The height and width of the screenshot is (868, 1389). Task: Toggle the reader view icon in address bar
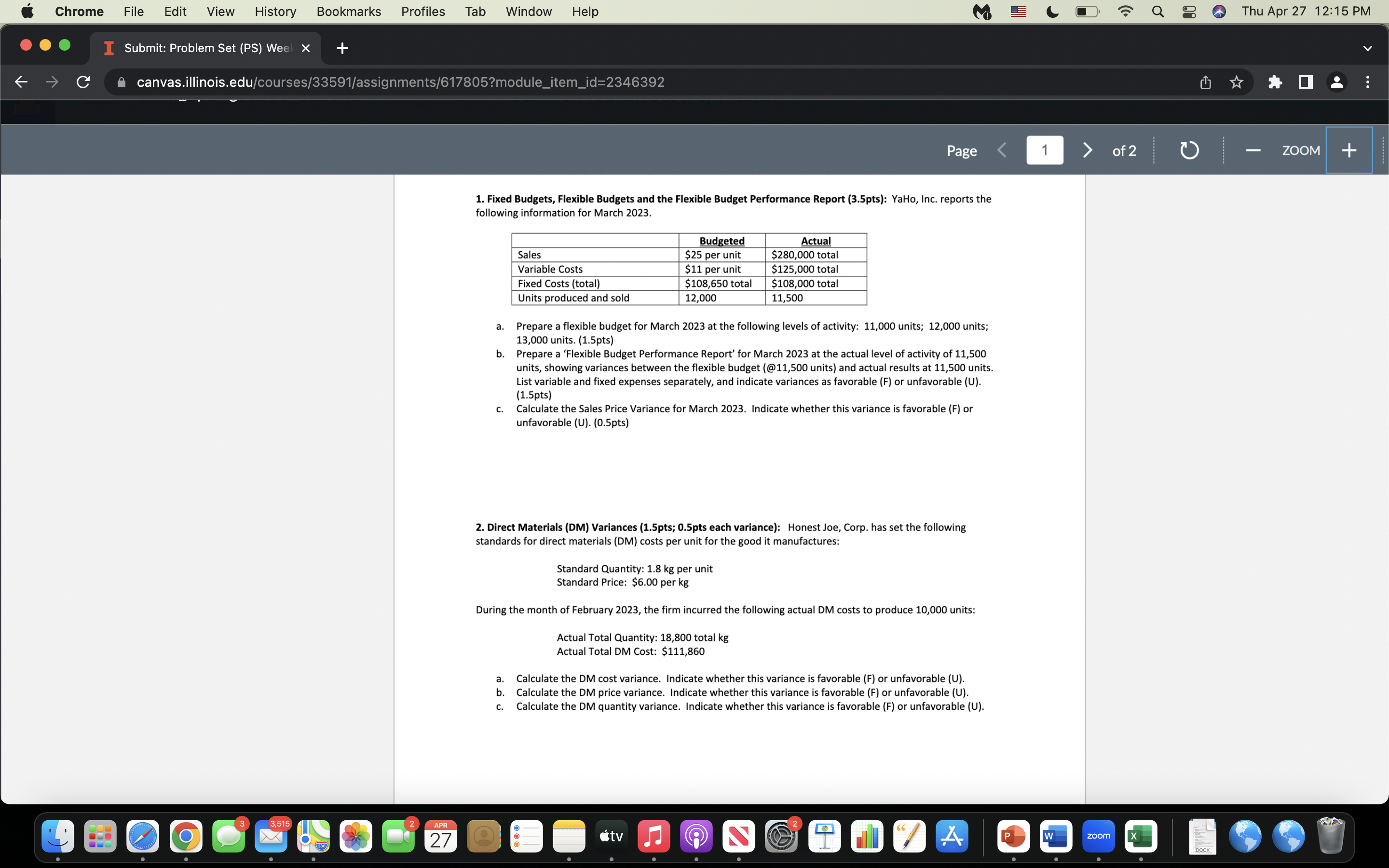coord(1303,82)
